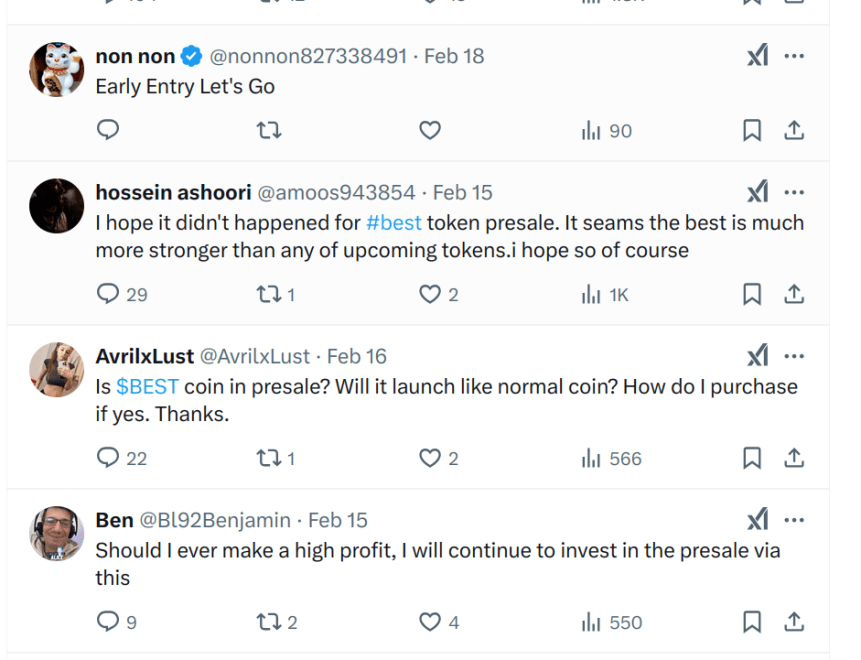Repost AvrilxLust's tweet

[269, 458]
